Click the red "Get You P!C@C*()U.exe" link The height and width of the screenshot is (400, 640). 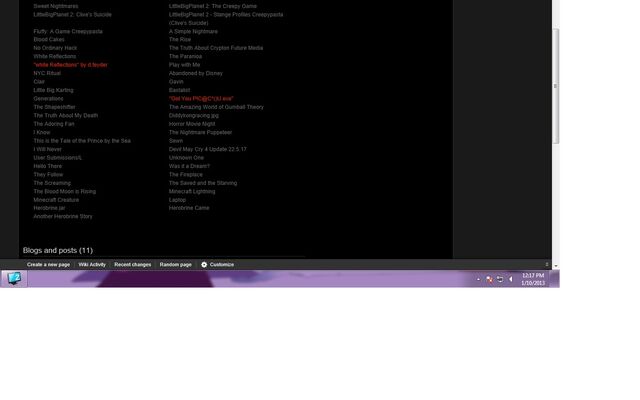(x=201, y=99)
